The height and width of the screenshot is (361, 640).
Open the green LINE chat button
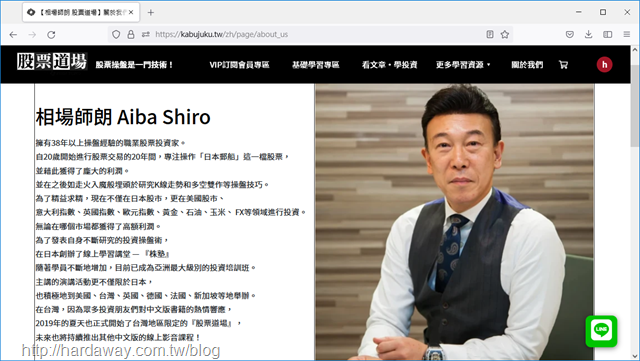(601, 331)
